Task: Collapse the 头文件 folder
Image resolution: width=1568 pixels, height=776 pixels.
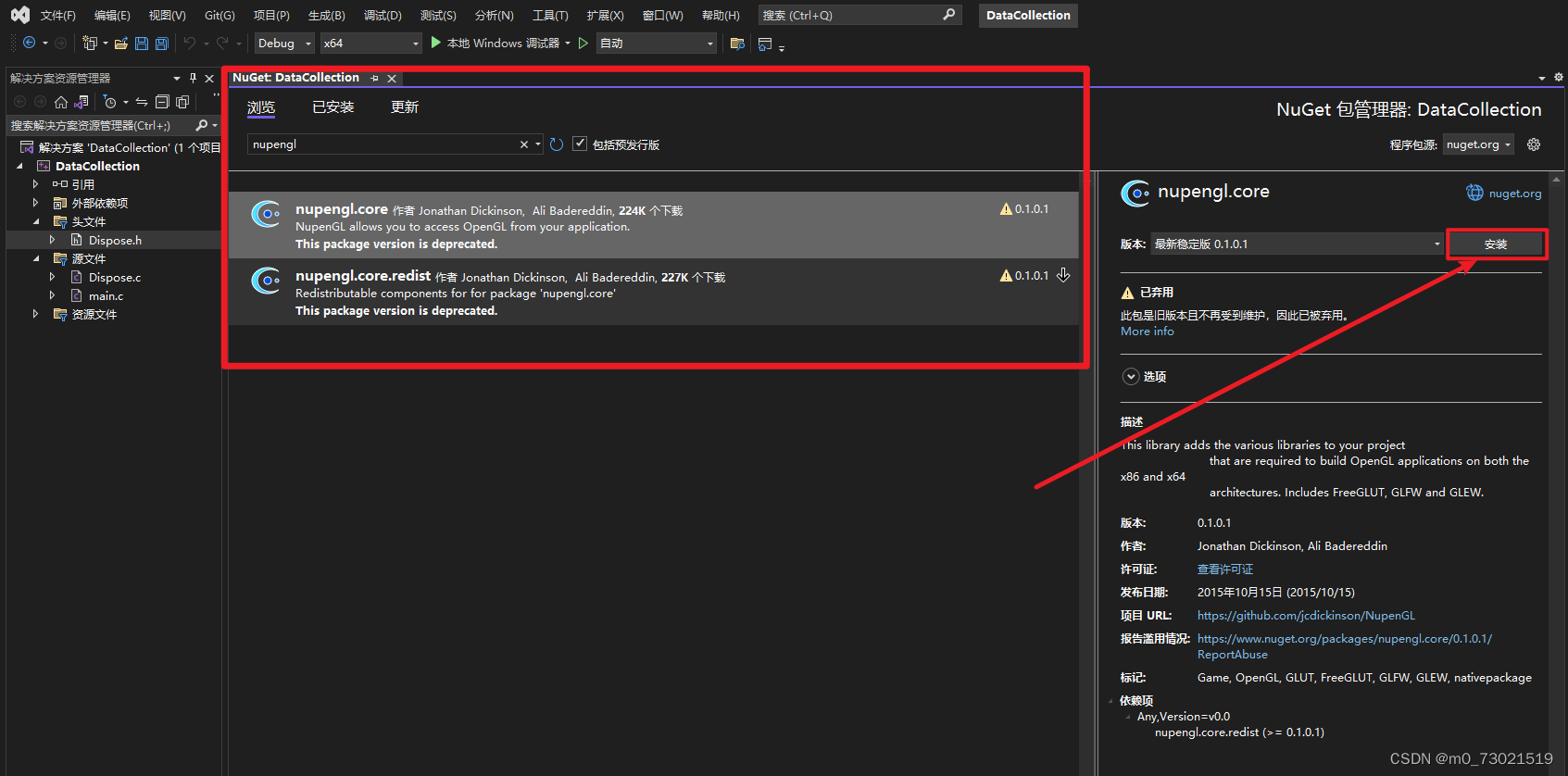Action: [36, 221]
